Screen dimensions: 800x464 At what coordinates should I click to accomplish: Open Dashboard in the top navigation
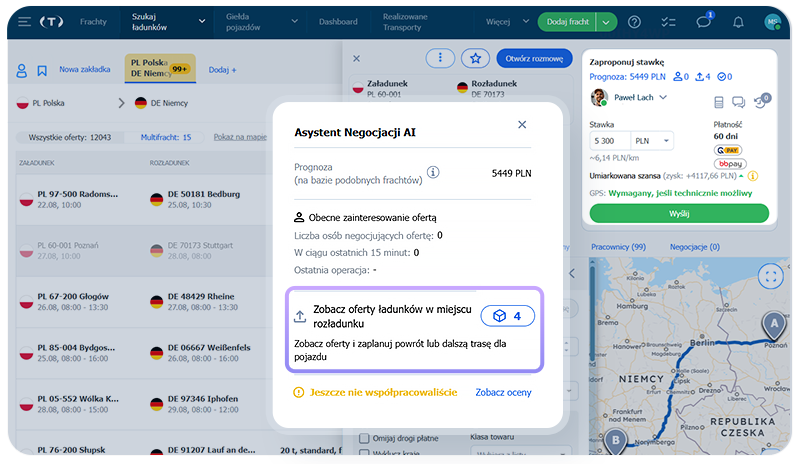338,21
